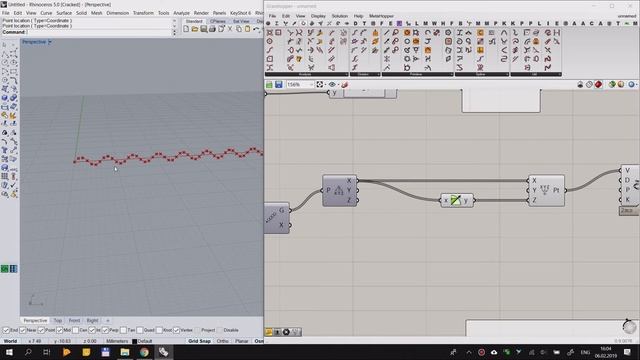Click the ENG language indicator in the taskbar
Screen dimensions: 640x360
coord(585,352)
